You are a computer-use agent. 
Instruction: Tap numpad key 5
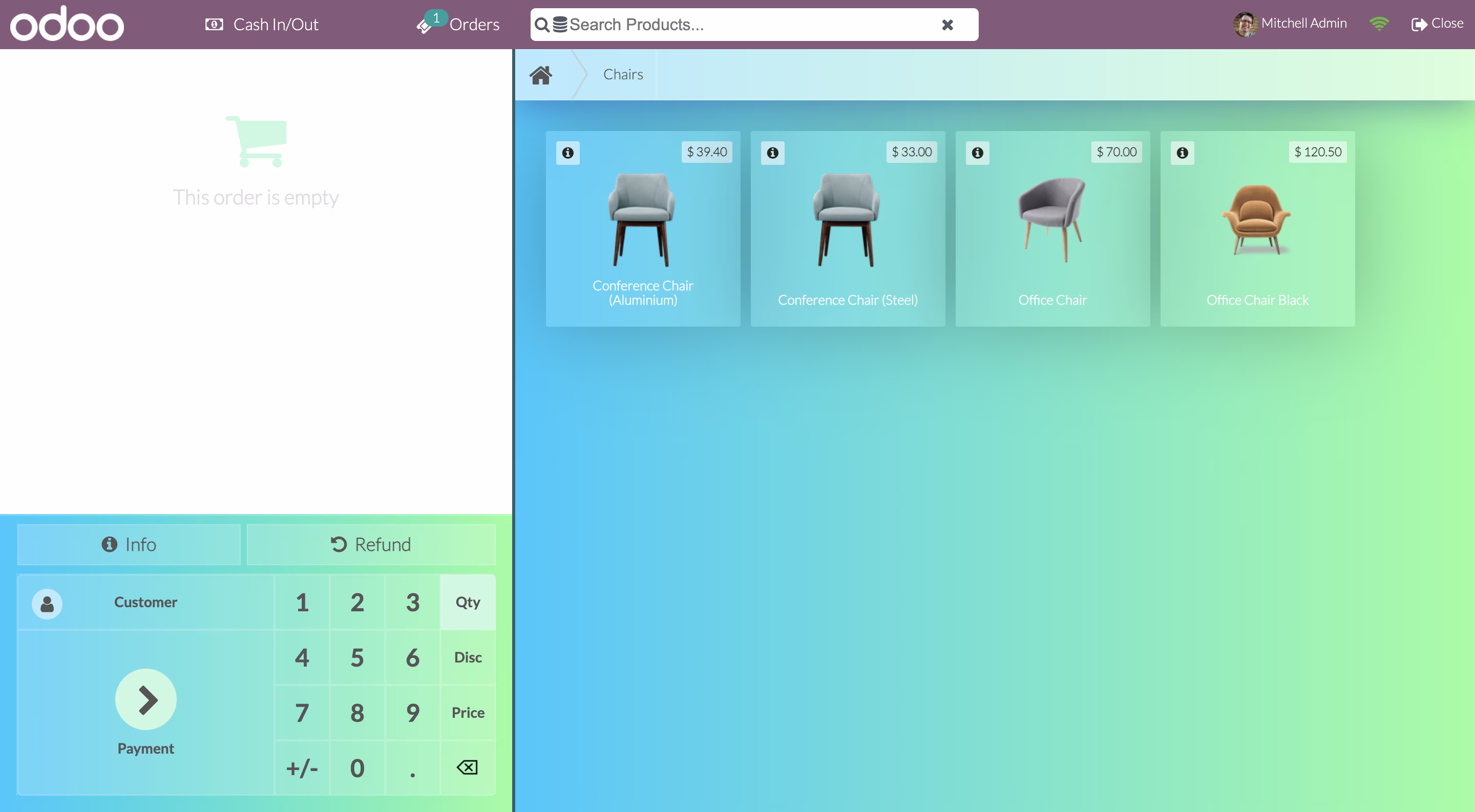[x=357, y=657]
